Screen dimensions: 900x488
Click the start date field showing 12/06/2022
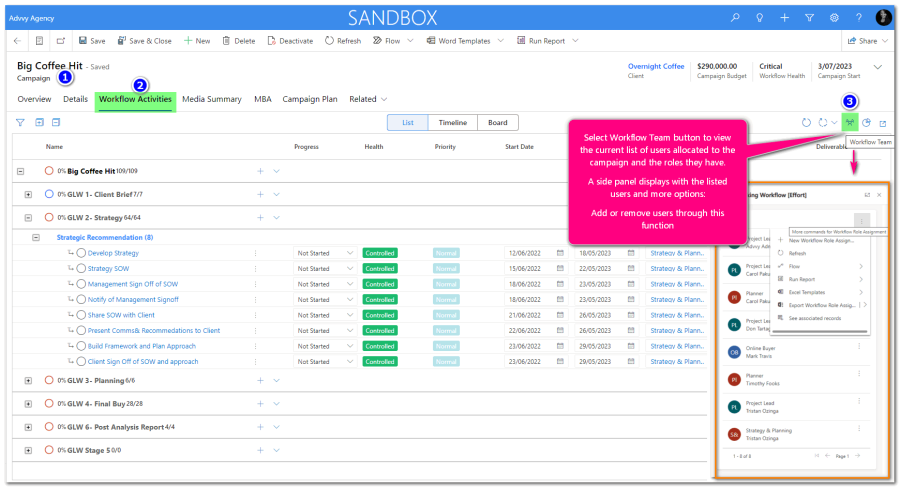[530, 253]
